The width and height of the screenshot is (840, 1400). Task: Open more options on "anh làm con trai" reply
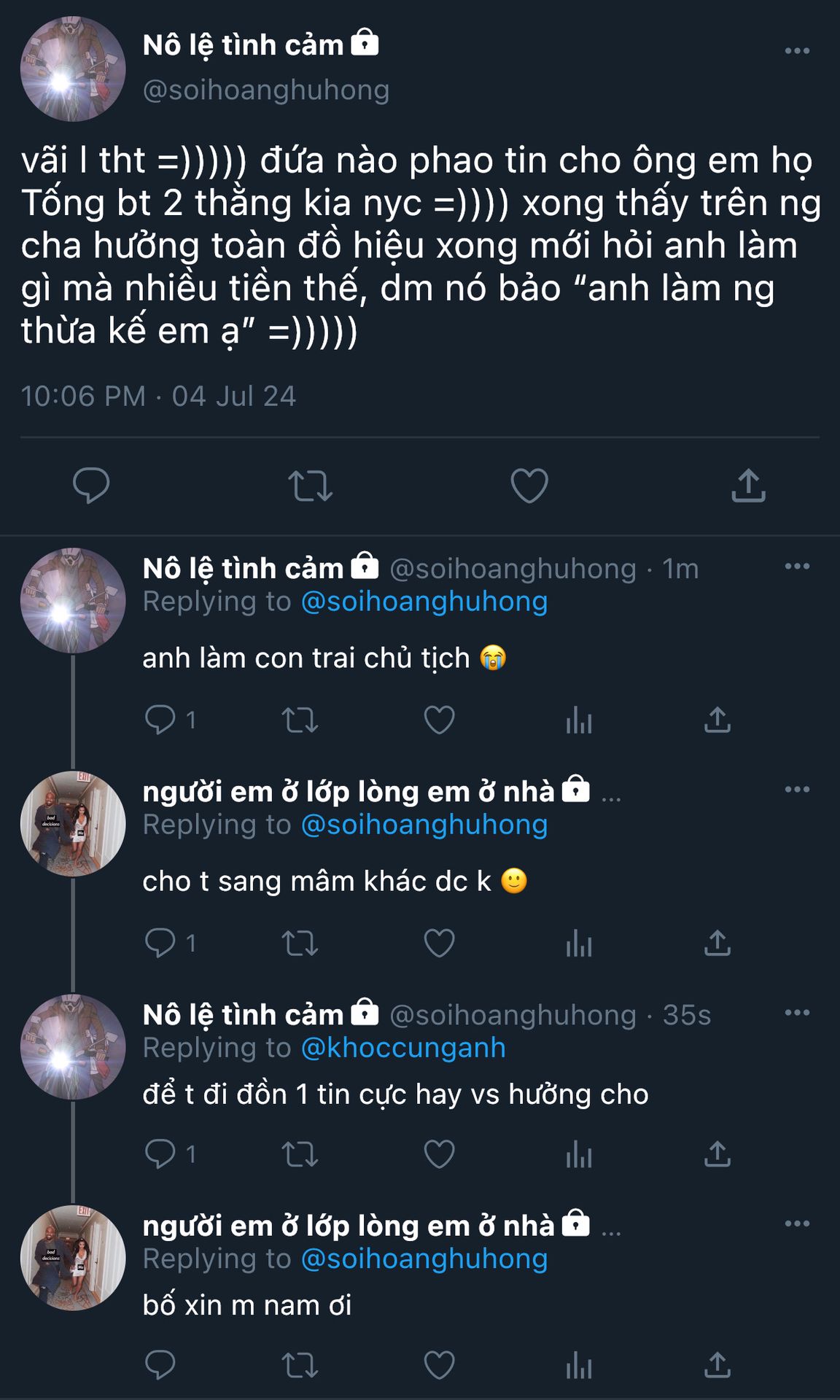[x=797, y=567]
